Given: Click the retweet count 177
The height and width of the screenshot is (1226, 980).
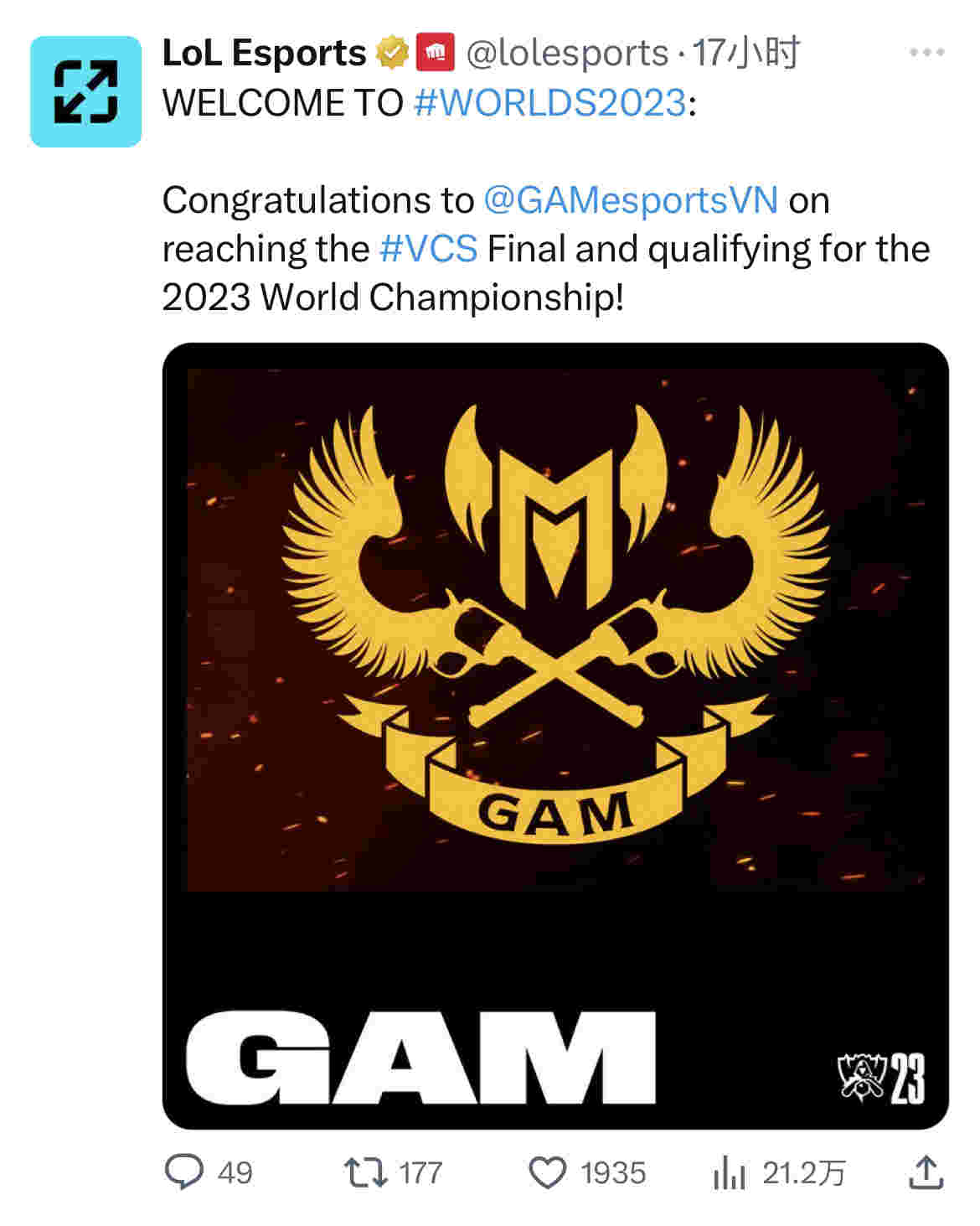Looking at the screenshot, I should [x=420, y=1172].
